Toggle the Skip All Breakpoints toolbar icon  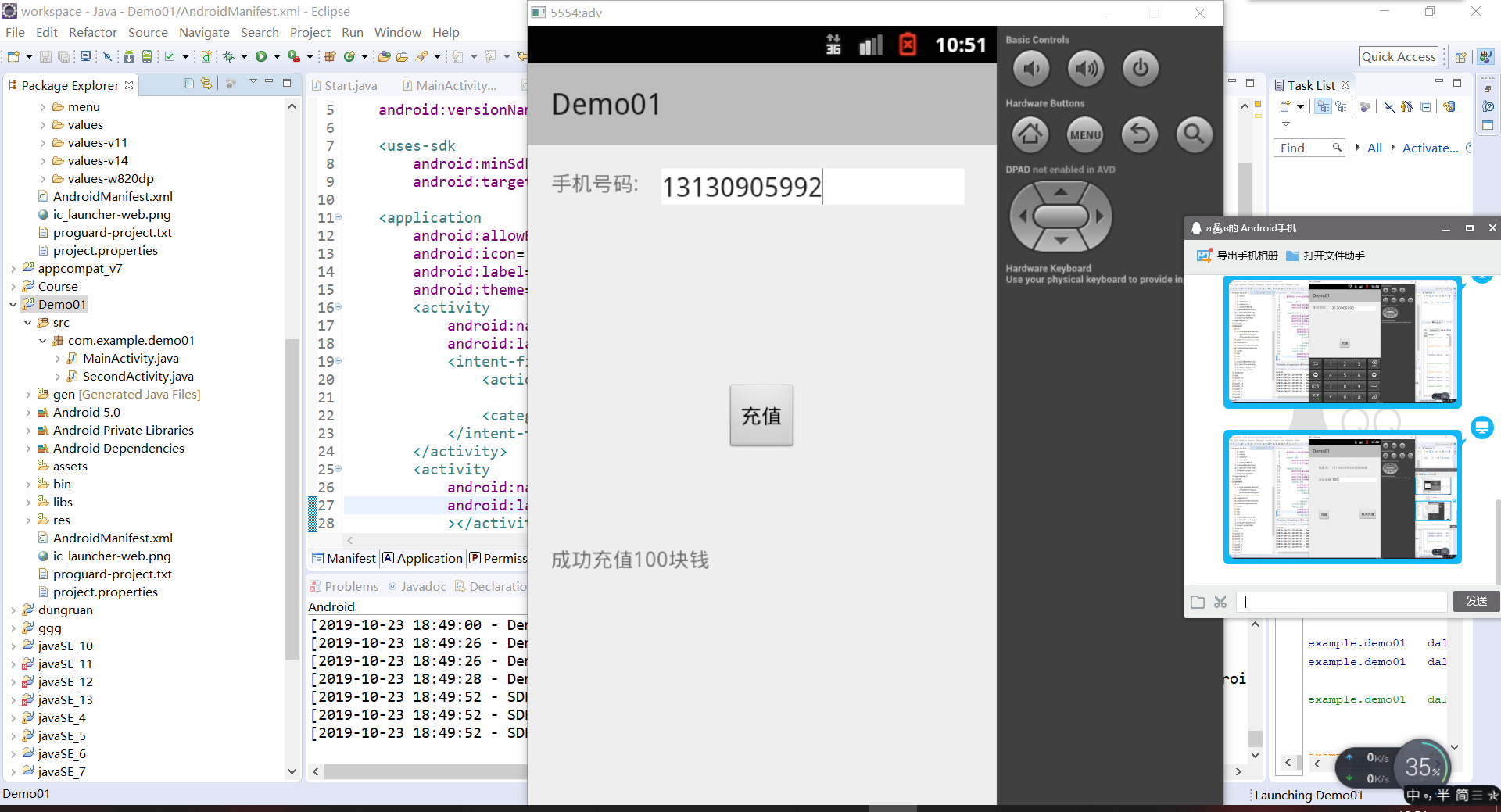(107, 56)
